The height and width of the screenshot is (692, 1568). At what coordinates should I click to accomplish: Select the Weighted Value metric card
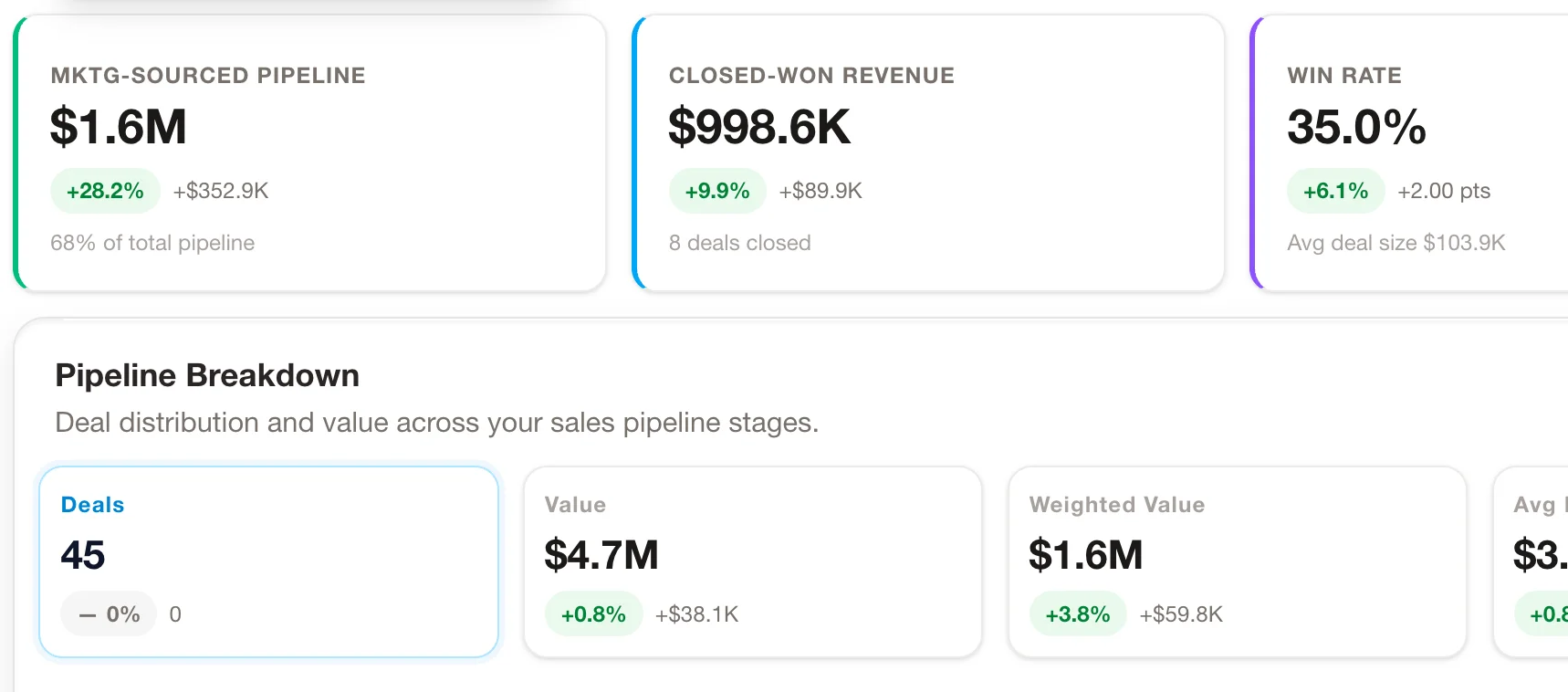(x=1238, y=561)
